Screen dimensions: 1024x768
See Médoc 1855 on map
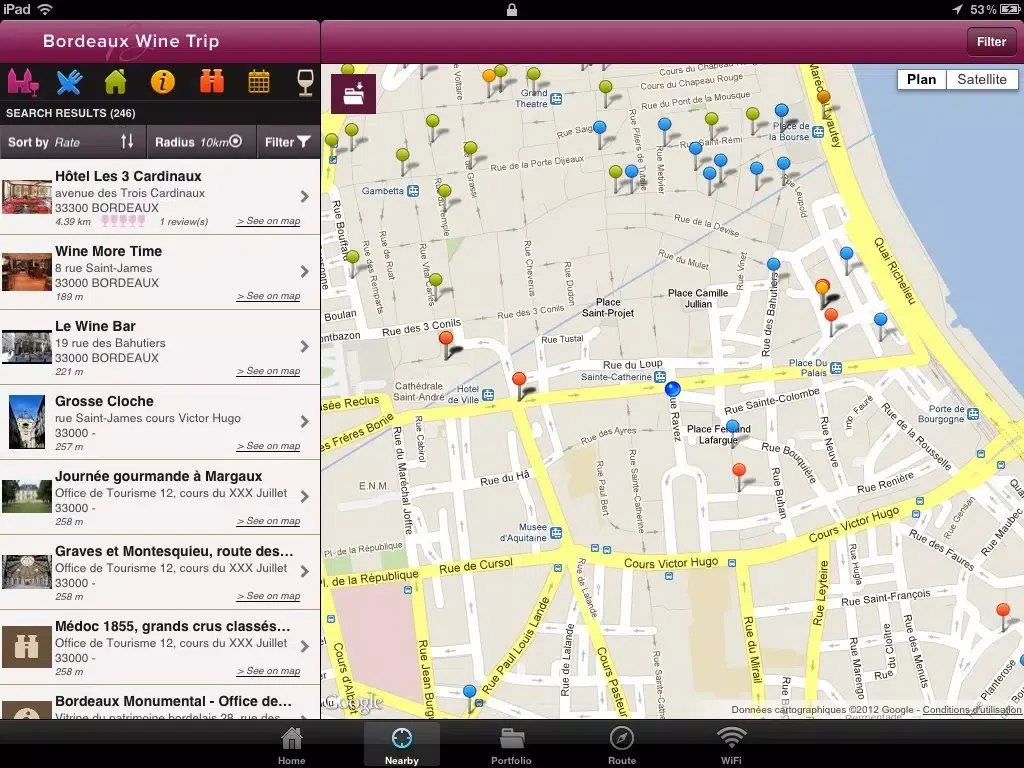268,672
